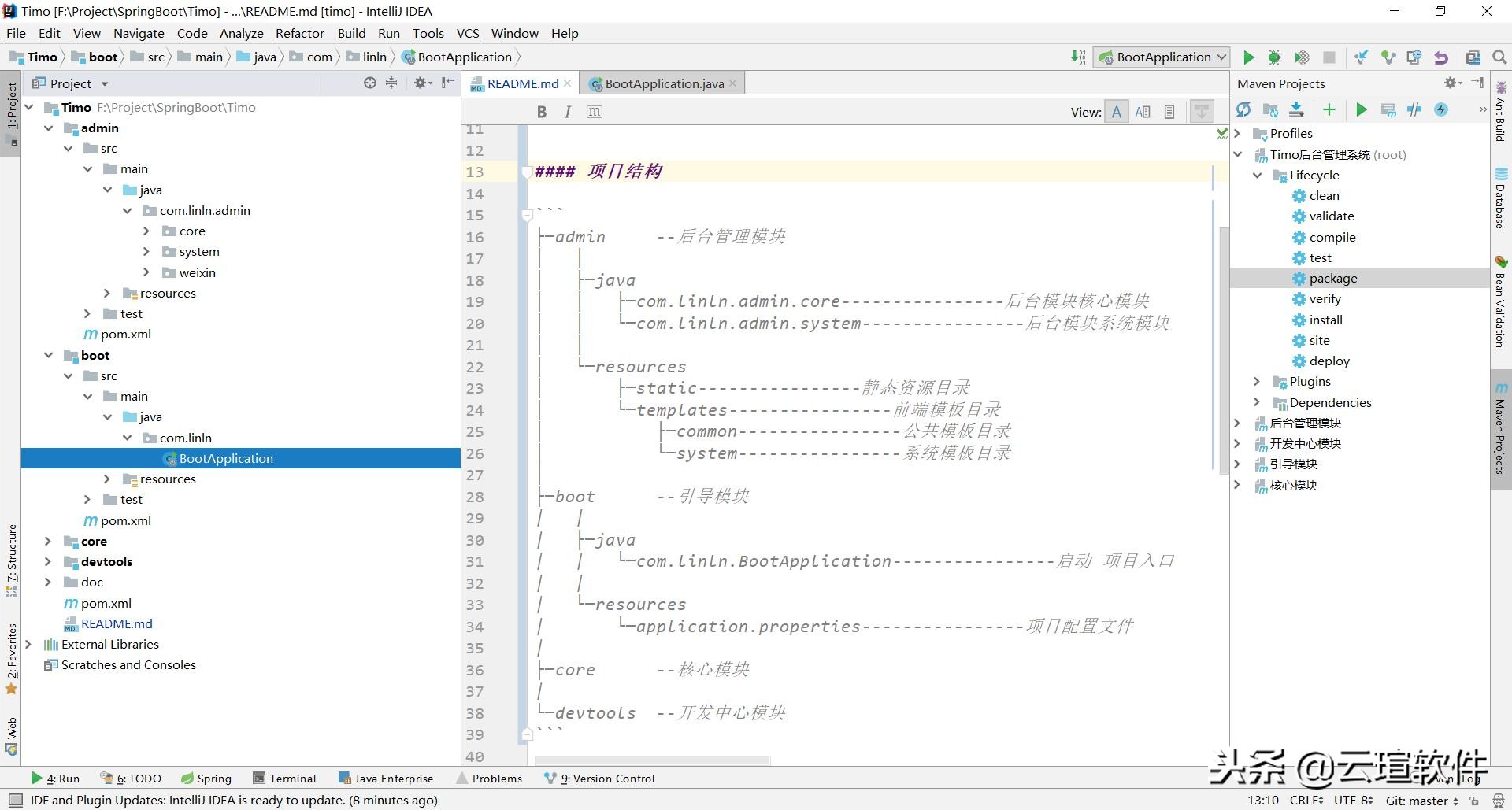This screenshot has height=810, width=1512.
Task: Select editor-only view mode
Action: (x=1117, y=112)
